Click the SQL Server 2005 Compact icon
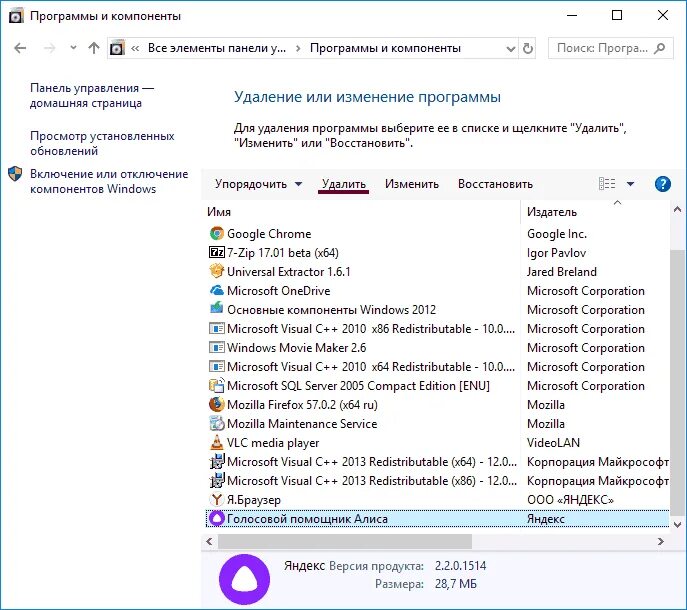Image resolution: width=687 pixels, height=610 pixels. tap(216, 385)
